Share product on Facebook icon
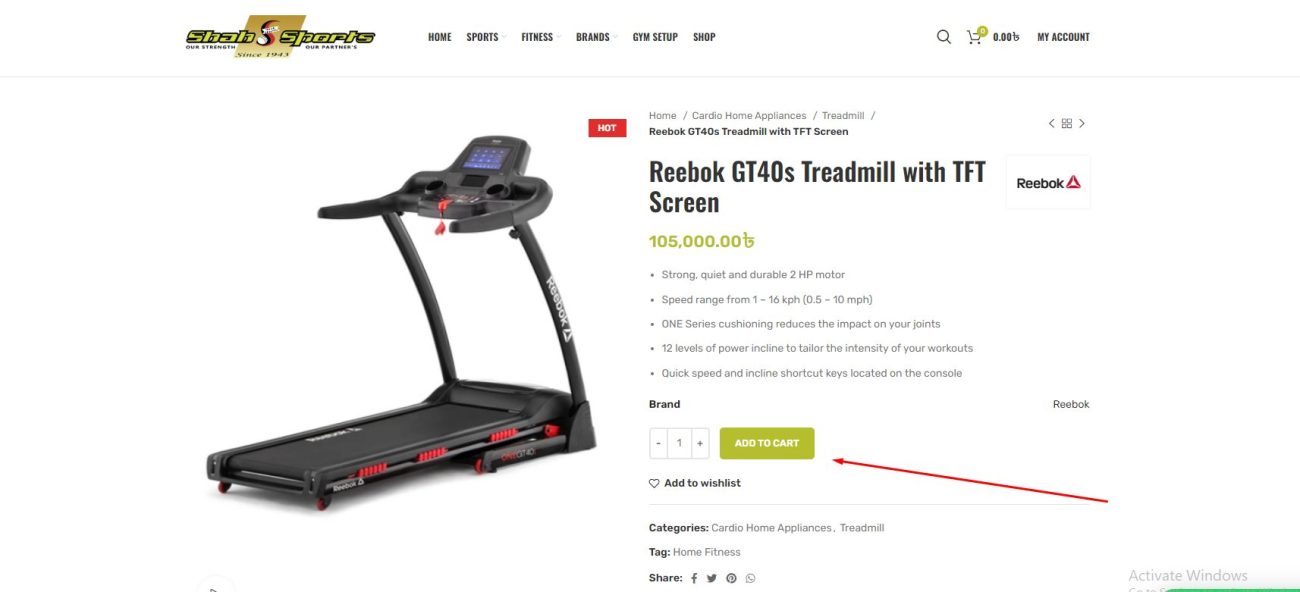Image resolution: width=1300 pixels, height=592 pixels. pos(694,578)
